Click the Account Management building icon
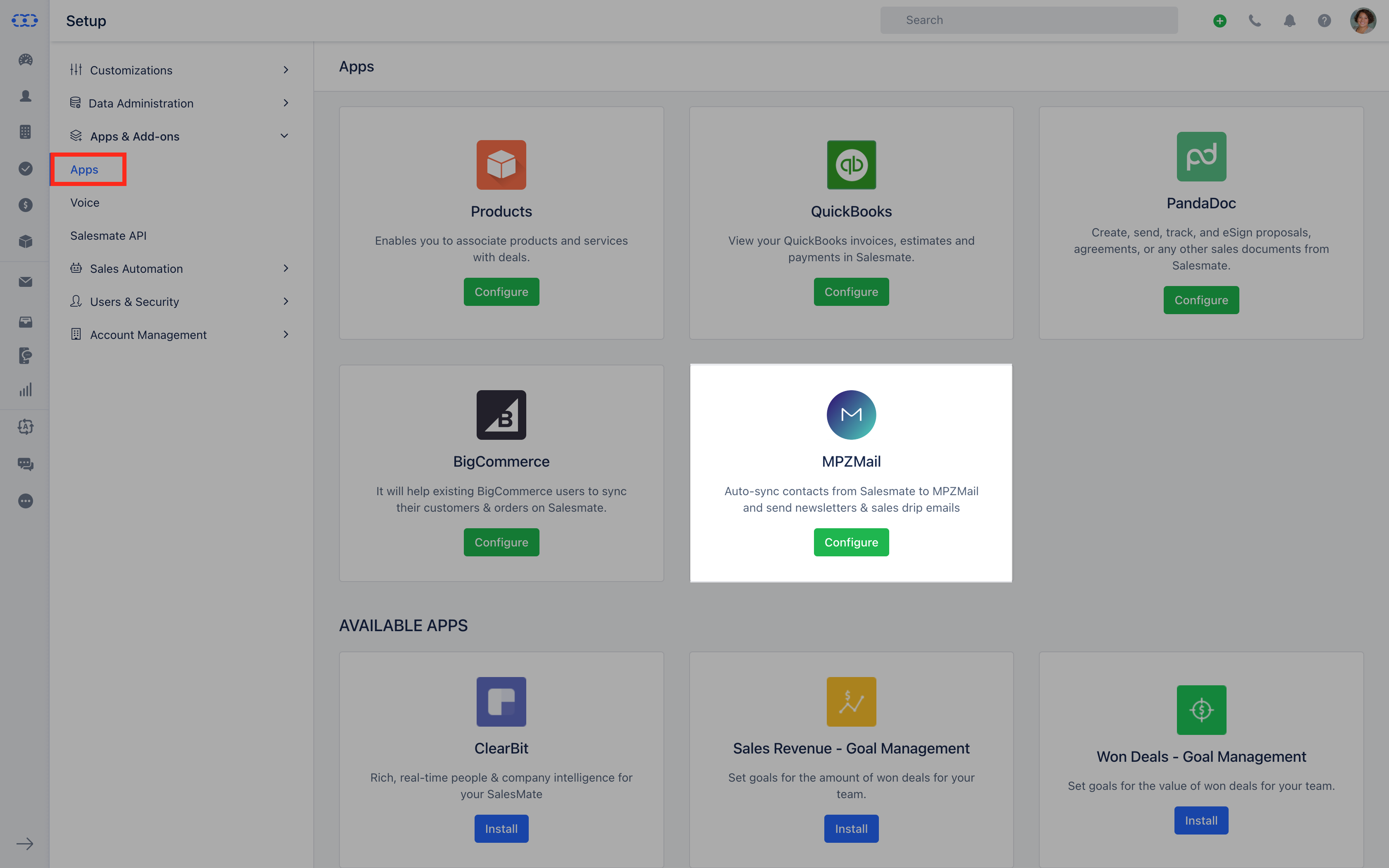Screen dimensions: 1389x868 pos(76,334)
